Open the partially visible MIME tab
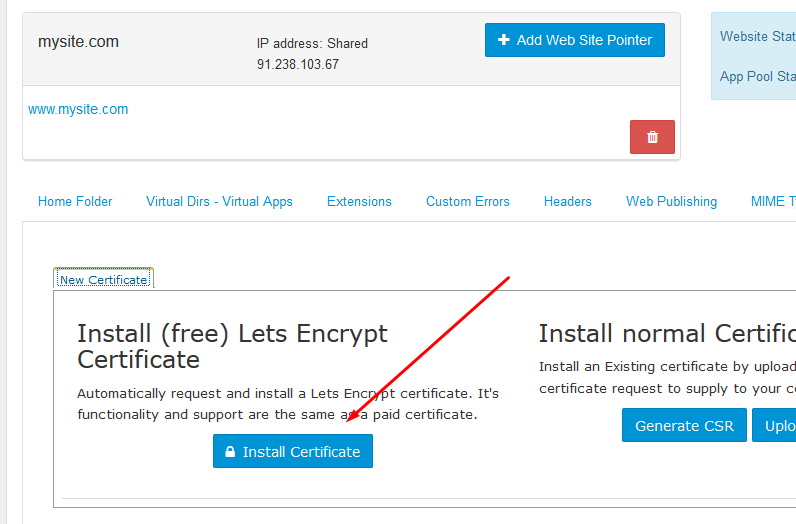The width and height of the screenshot is (796, 524). pos(773,202)
